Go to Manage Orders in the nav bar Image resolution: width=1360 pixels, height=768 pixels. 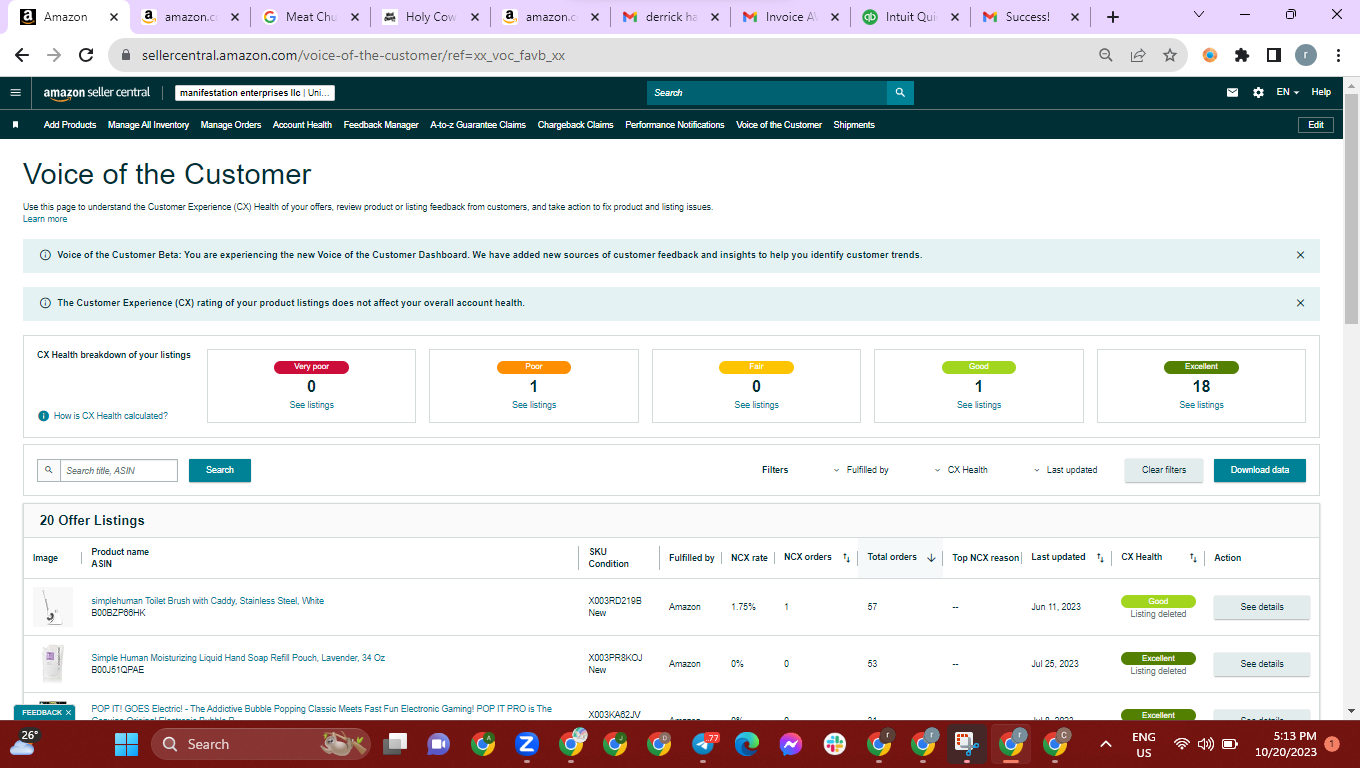coord(231,125)
